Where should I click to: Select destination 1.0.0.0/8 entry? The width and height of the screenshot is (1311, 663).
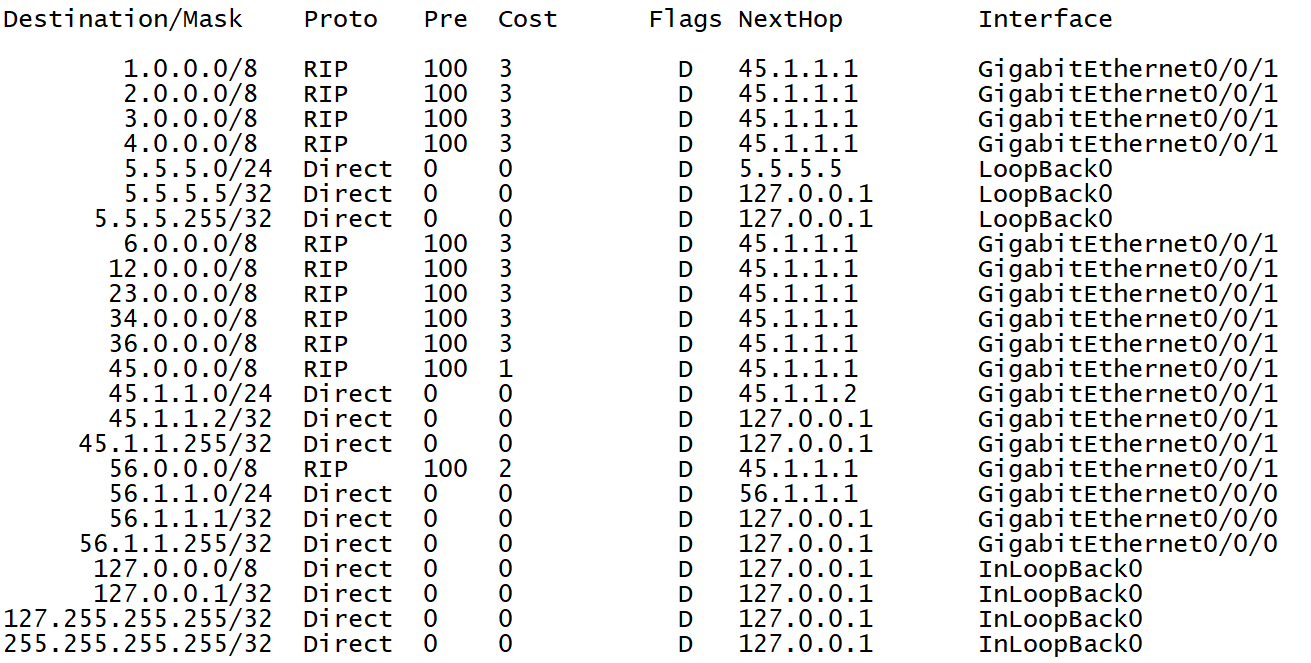click(x=190, y=69)
